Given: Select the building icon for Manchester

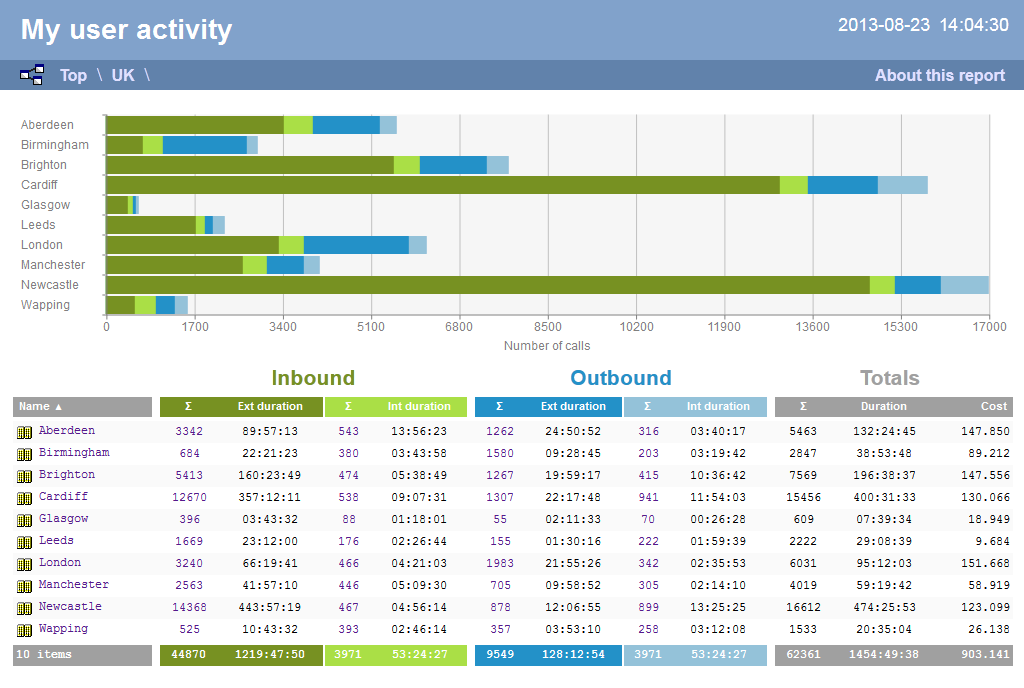Looking at the screenshot, I should (x=22, y=584).
